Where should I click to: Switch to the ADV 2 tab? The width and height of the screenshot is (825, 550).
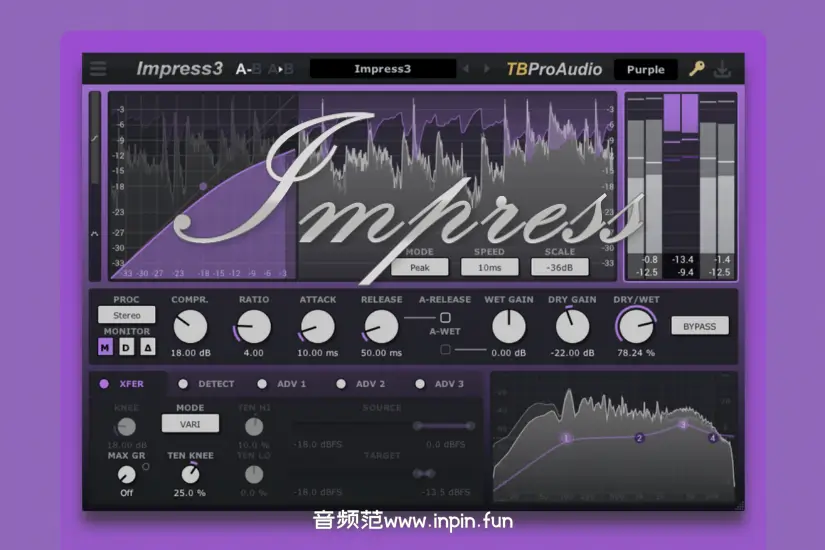pyautogui.click(x=360, y=384)
